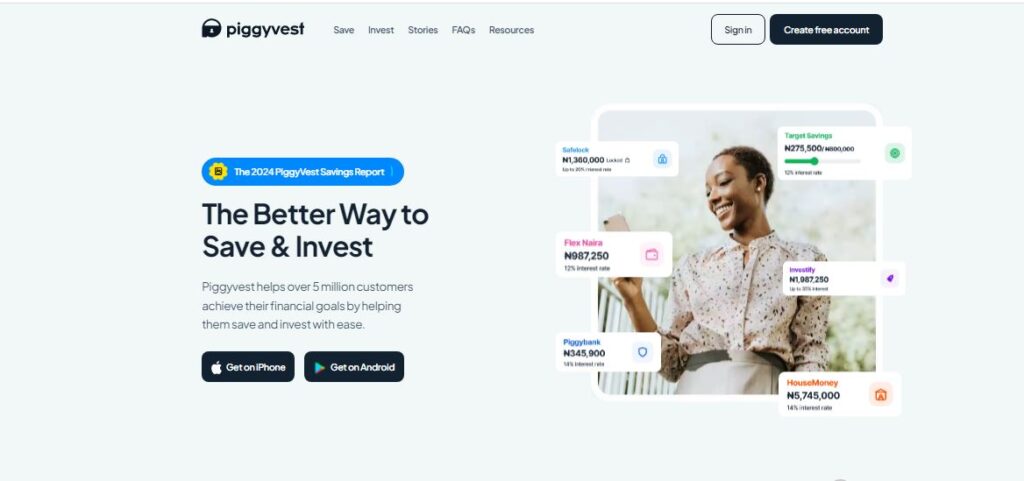Click the Sign in button

pos(738,29)
